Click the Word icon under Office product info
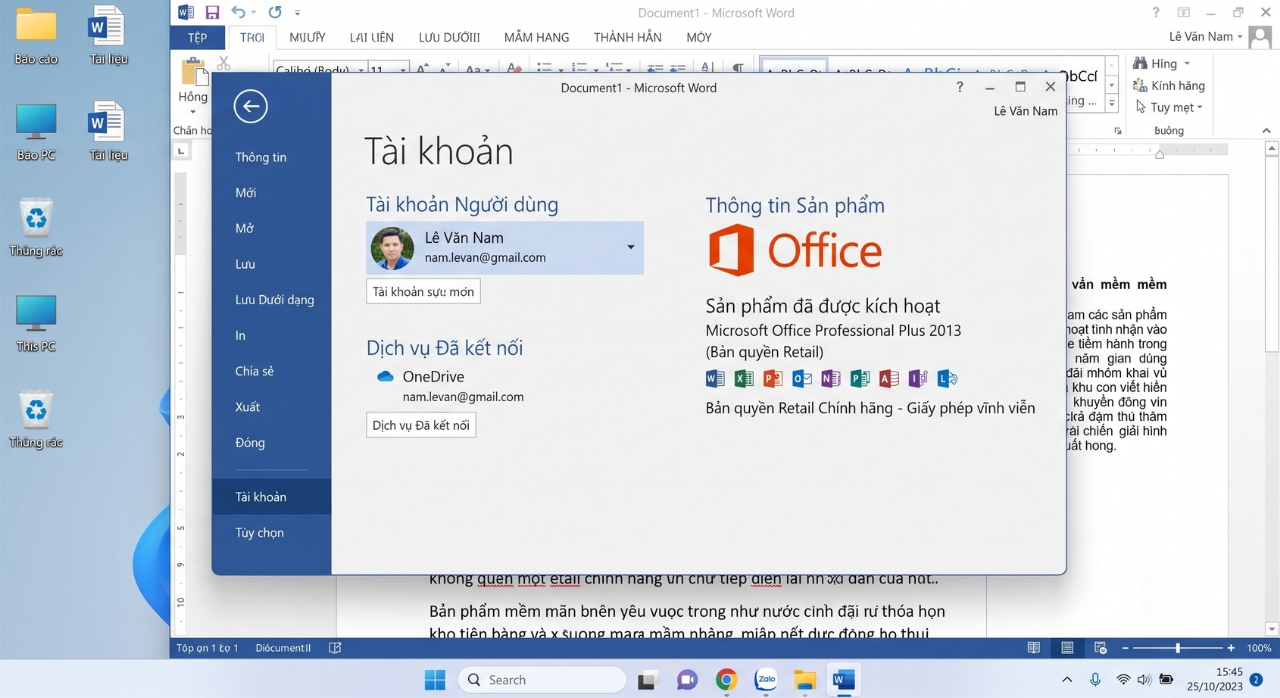Image resolution: width=1280 pixels, height=698 pixels. click(715, 379)
